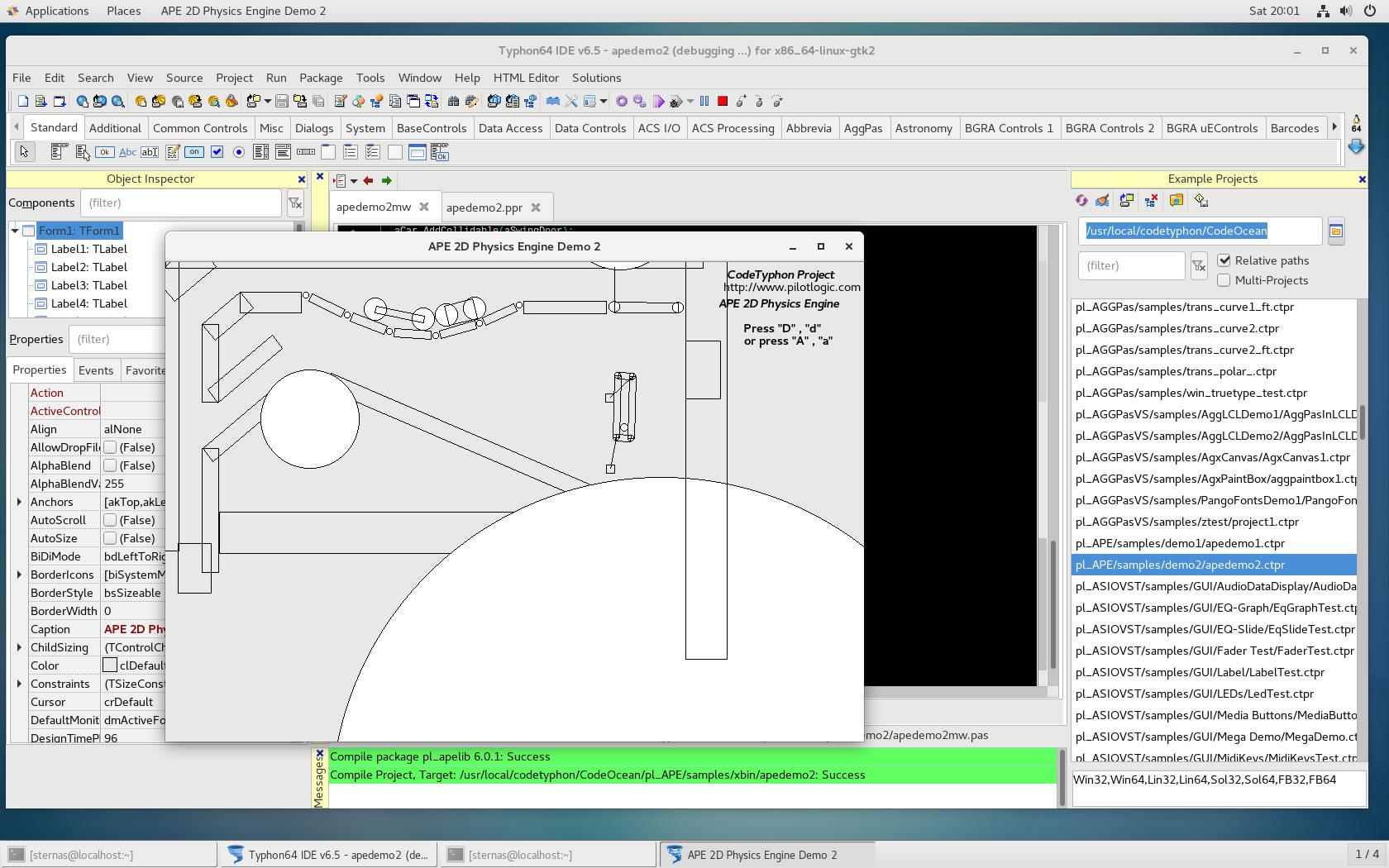Choose the selection arrow tool in palette
The width and height of the screenshot is (1389, 868).
24,152
